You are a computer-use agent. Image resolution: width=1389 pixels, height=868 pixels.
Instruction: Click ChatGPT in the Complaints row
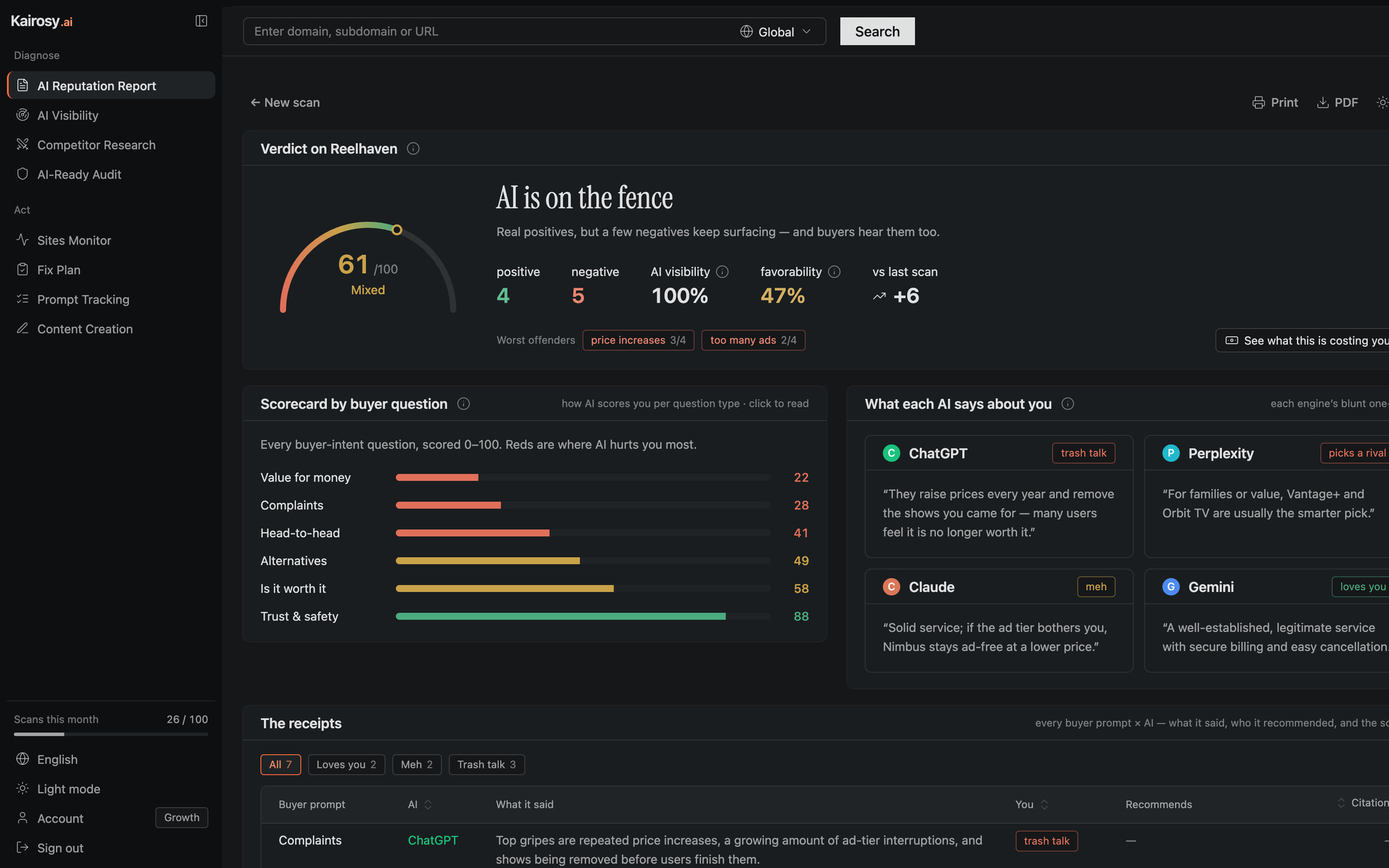click(432, 840)
